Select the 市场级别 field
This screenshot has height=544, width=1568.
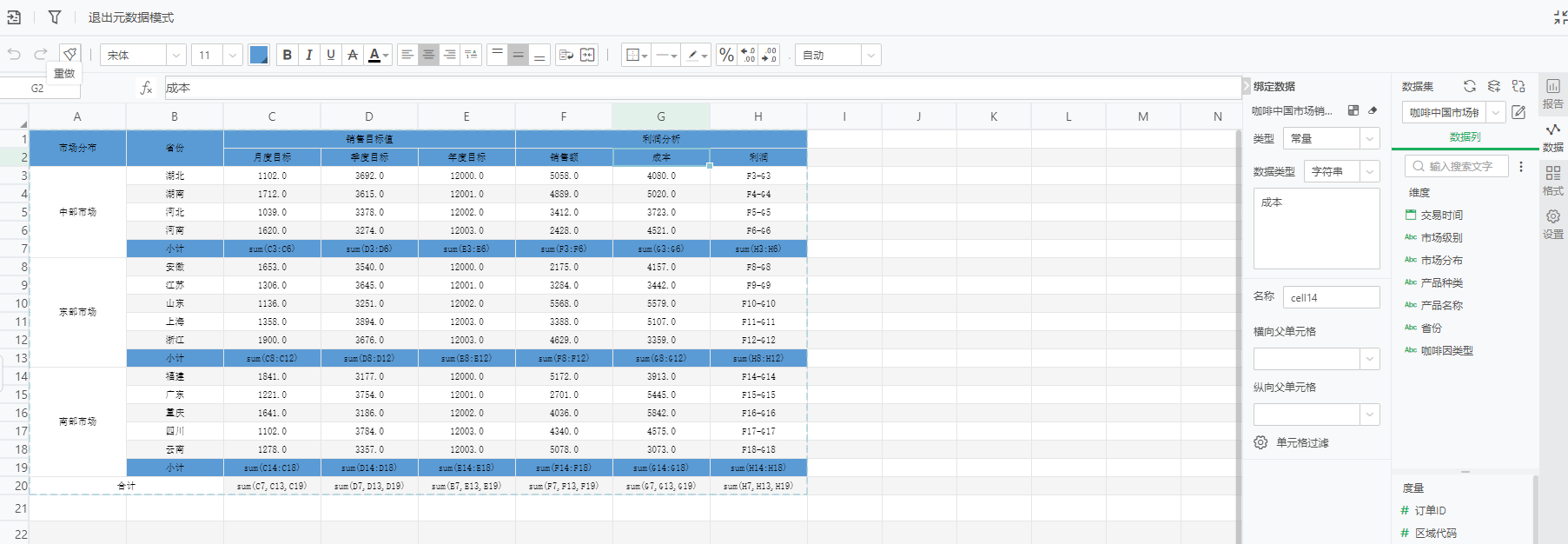[x=1434, y=237]
